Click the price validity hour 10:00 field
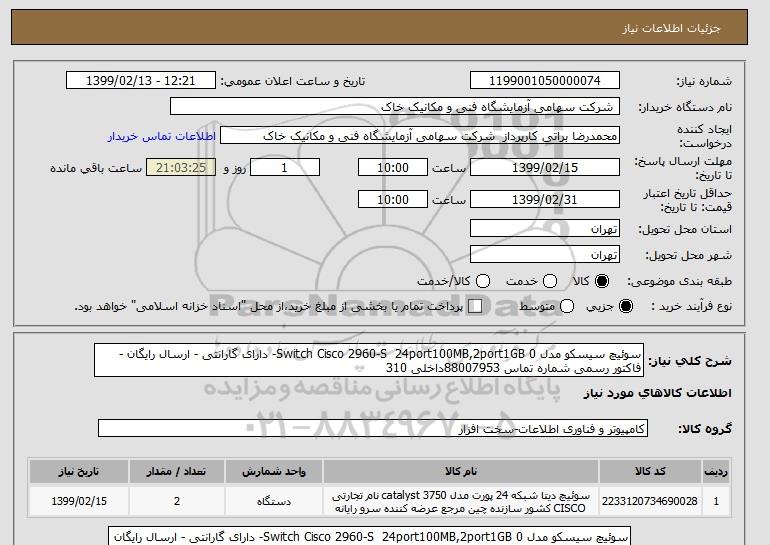Viewport: 770px width, 545px height. tap(393, 199)
